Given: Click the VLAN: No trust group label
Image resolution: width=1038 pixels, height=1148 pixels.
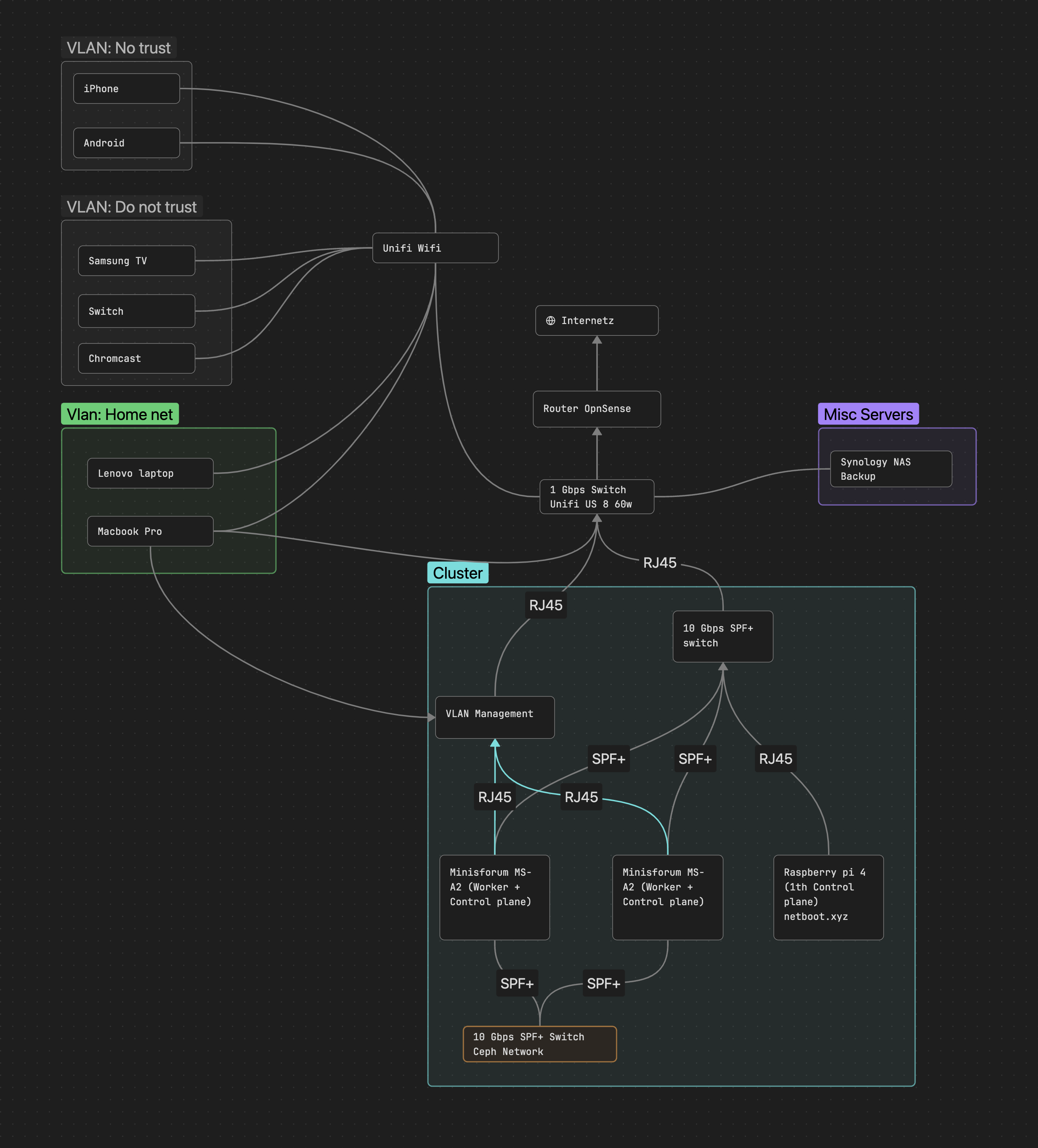Looking at the screenshot, I should (118, 48).
